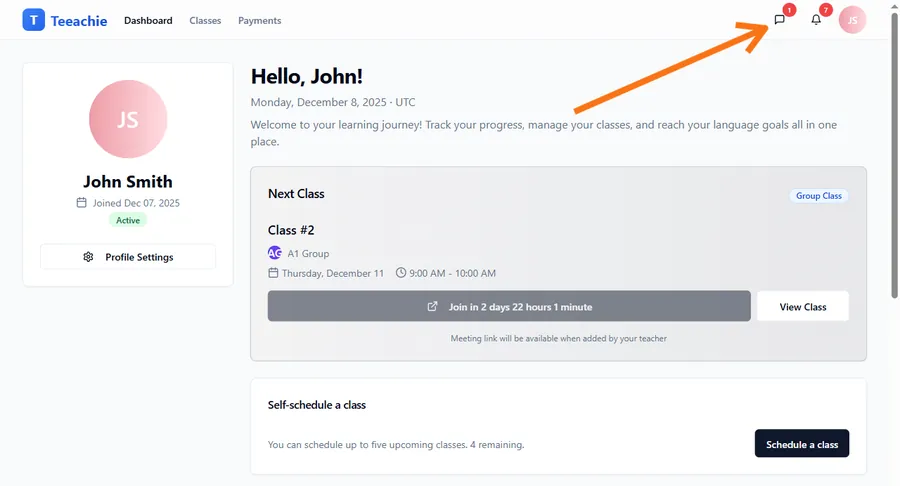Open the Classes page
The height and width of the screenshot is (486, 900).
coord(205,20)
